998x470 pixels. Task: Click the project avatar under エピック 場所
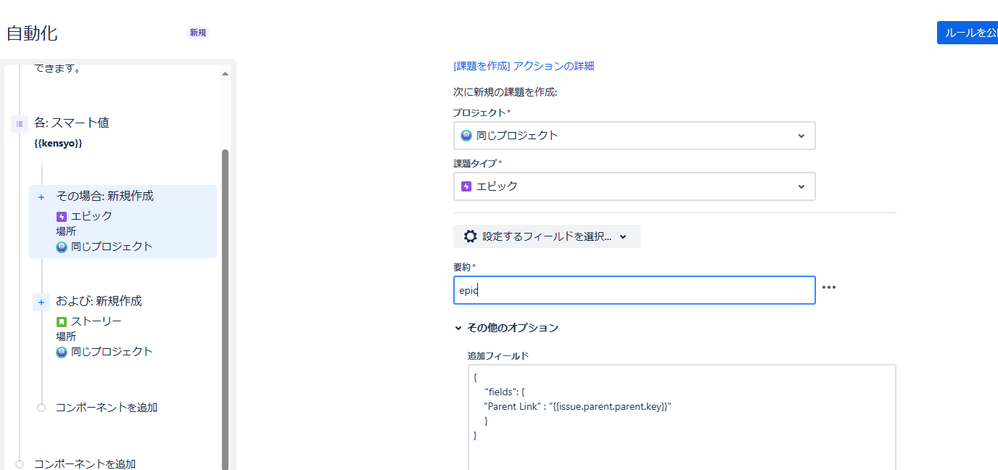point(62,247)
